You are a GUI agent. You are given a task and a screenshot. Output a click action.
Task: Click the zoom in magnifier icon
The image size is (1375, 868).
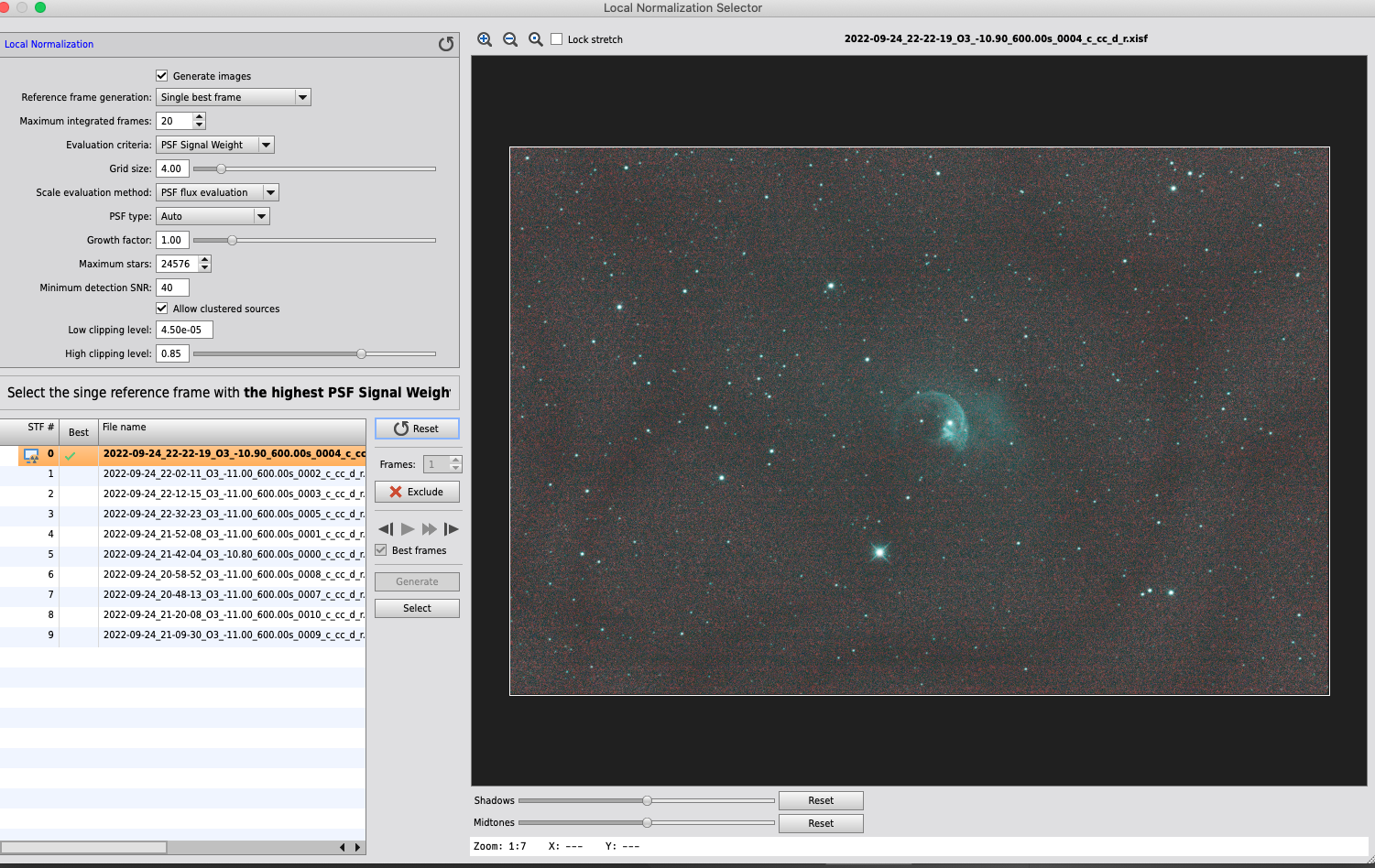(485, 39)
